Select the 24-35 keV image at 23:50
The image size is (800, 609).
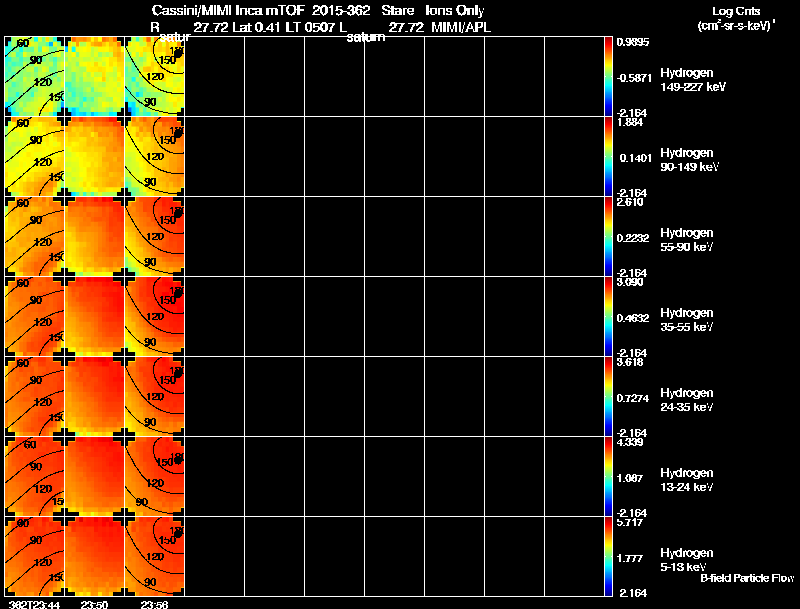tap(94, 397)
